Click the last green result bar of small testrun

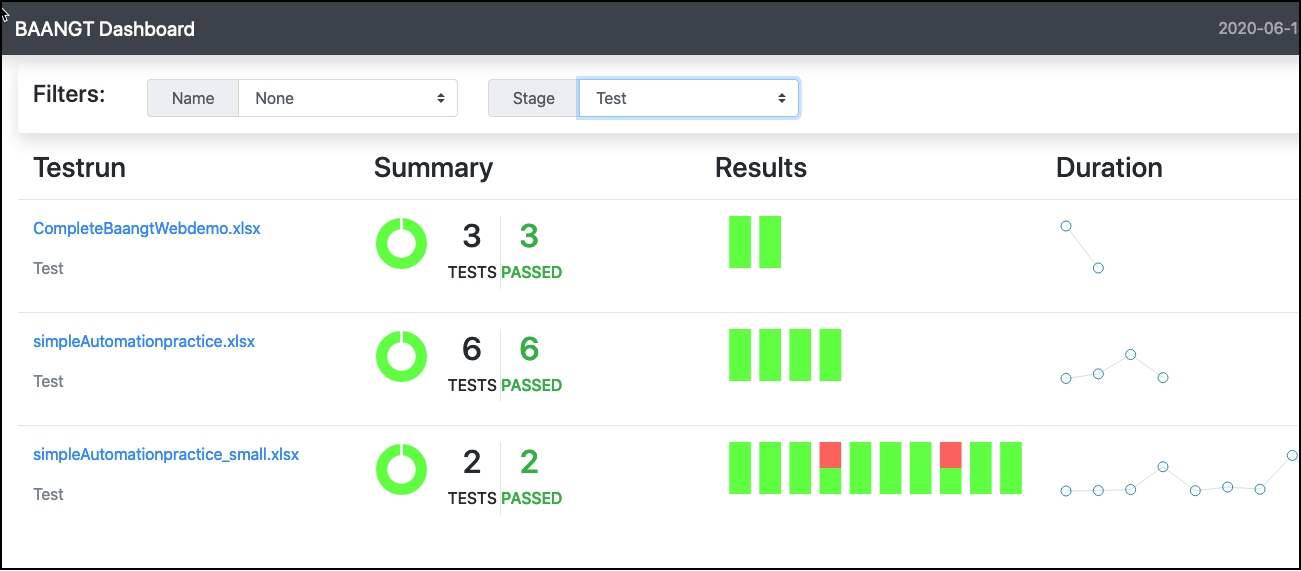(x=1011, y=468)
